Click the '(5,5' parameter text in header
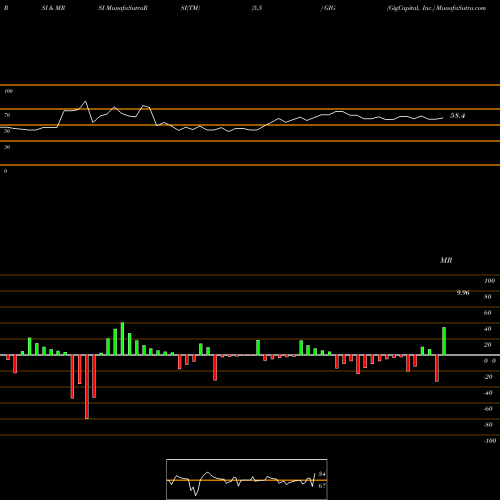The image size is (500, 500). [257, 8]
